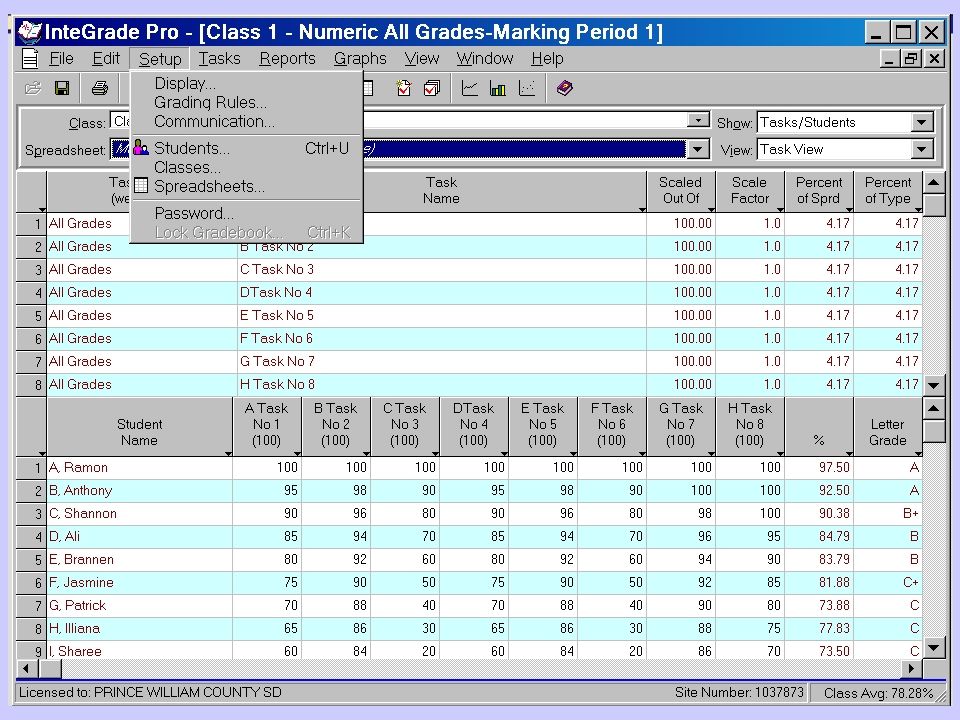The height and width of the screenshot is (720, 960).
Task: Click Site Number: 1037873 in status bar
Action: click(739, 692)
